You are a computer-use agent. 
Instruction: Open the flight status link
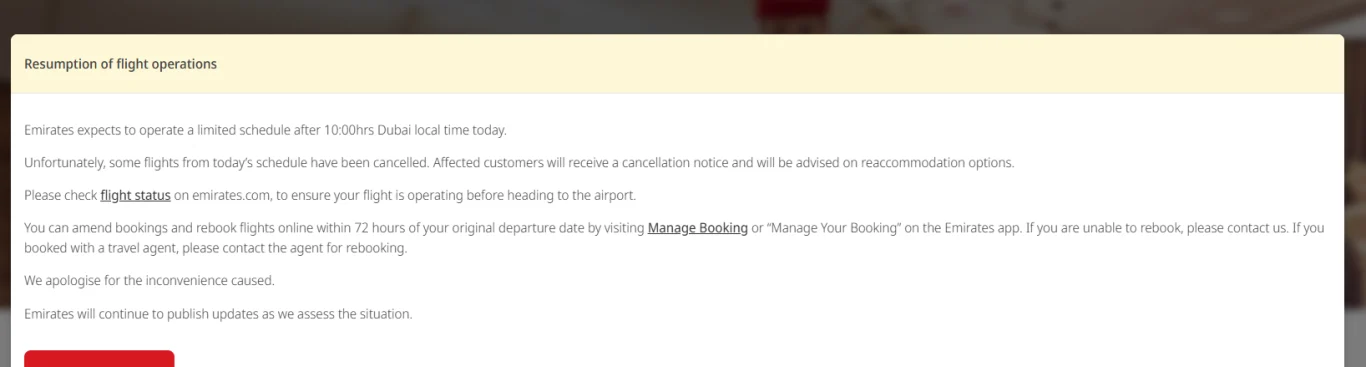tap(135, 195)
